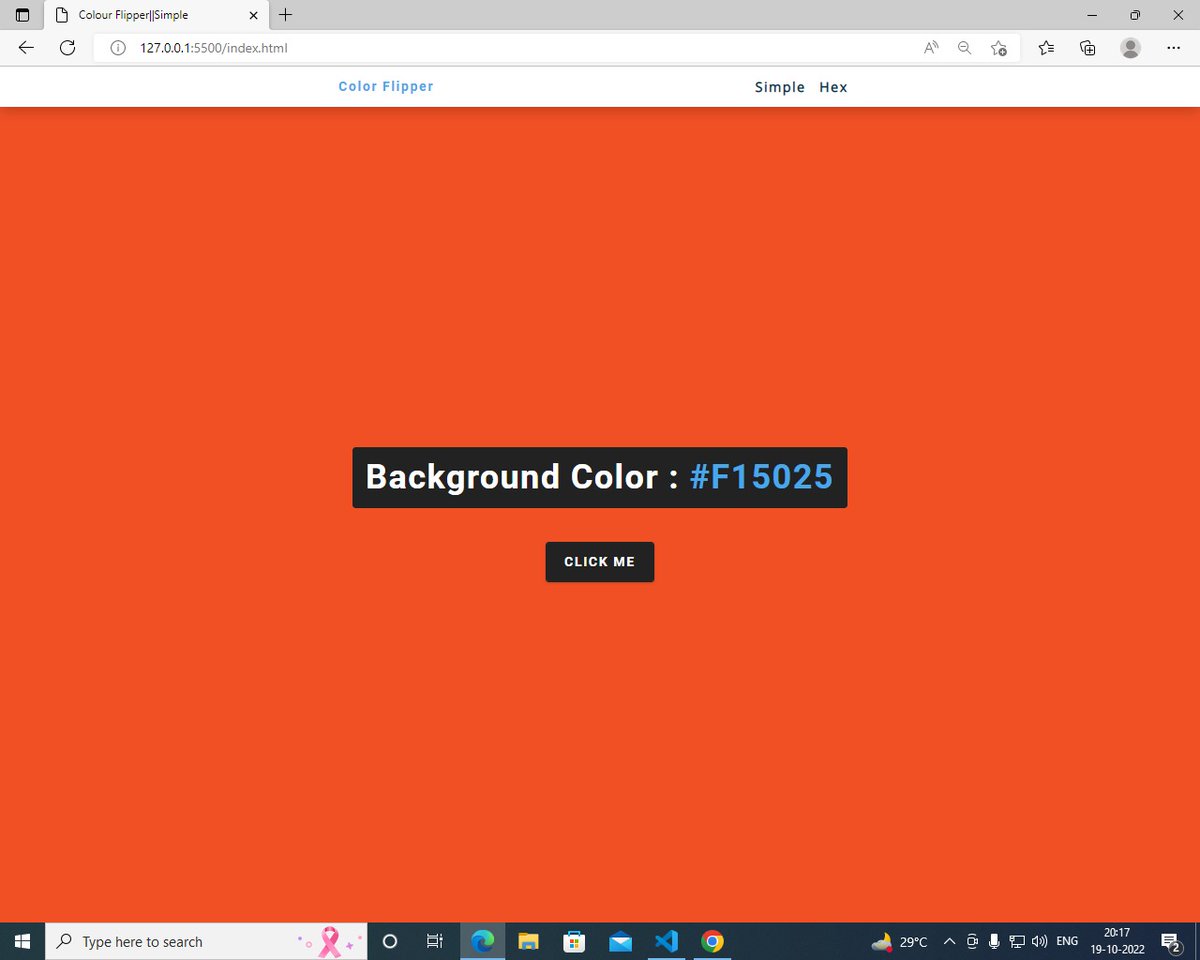Refresh the page with reload icon
The height and width of the screenshot is (960, 1200).
[68, 47]
